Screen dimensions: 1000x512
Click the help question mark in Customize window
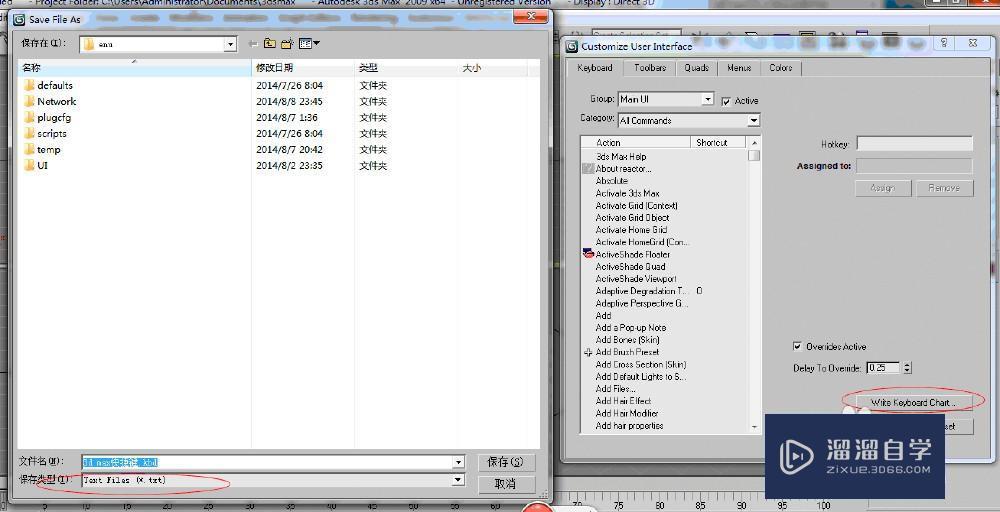(x=944, y=43)
